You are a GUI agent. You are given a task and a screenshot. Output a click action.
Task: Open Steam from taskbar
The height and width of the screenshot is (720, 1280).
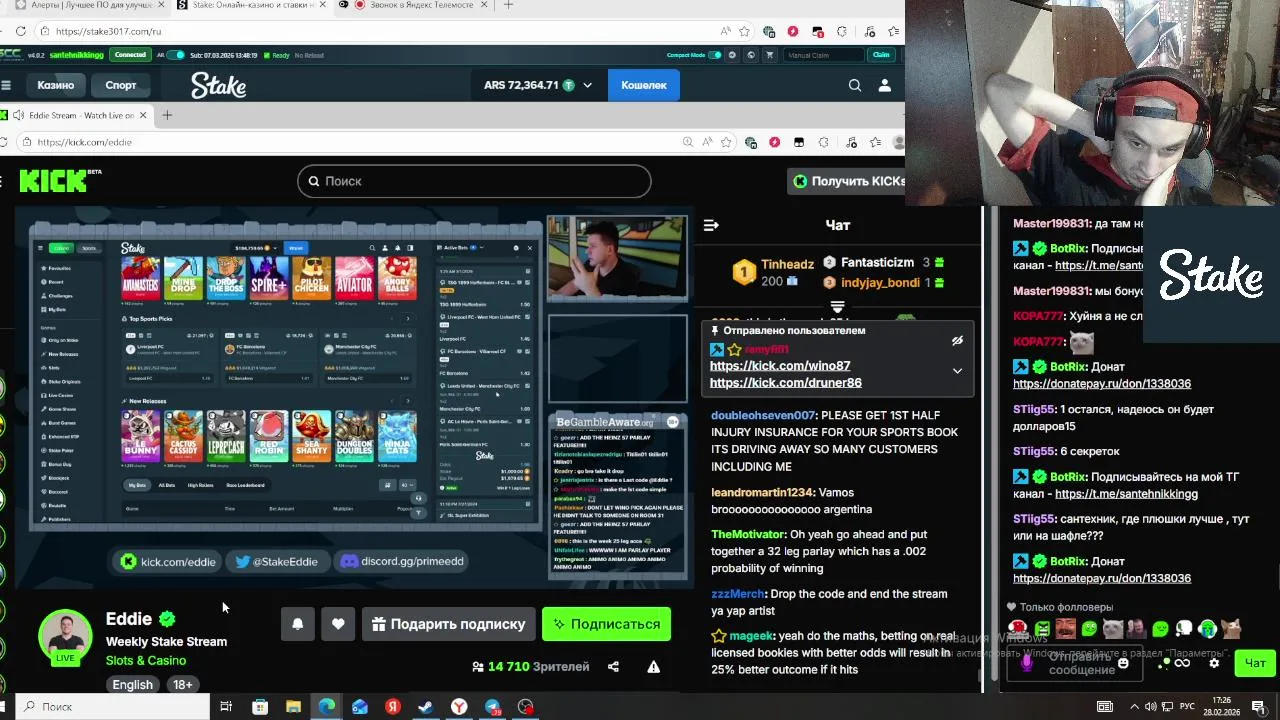[426, 707]
